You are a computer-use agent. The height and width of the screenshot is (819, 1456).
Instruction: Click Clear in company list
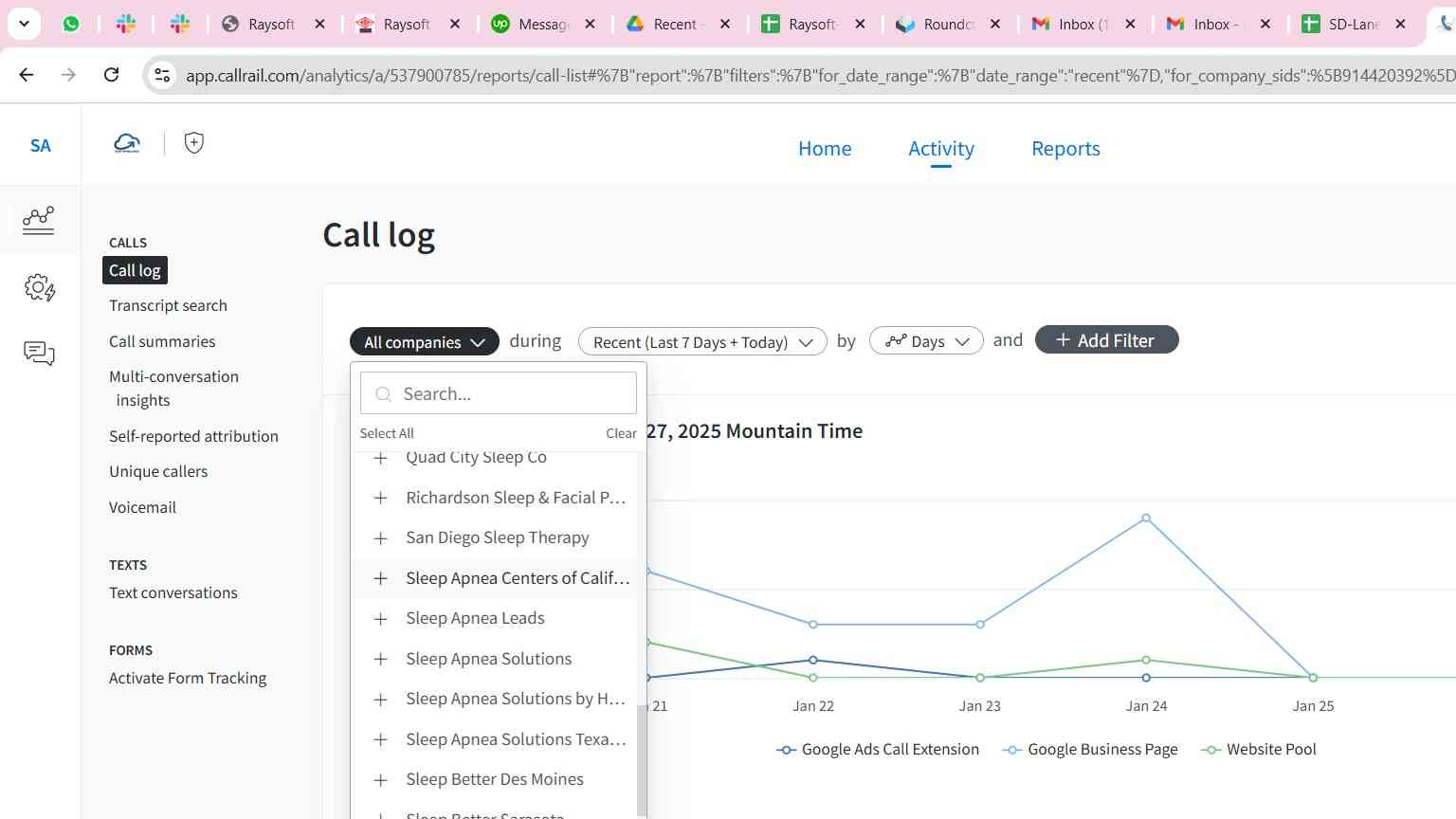(621, 433)
